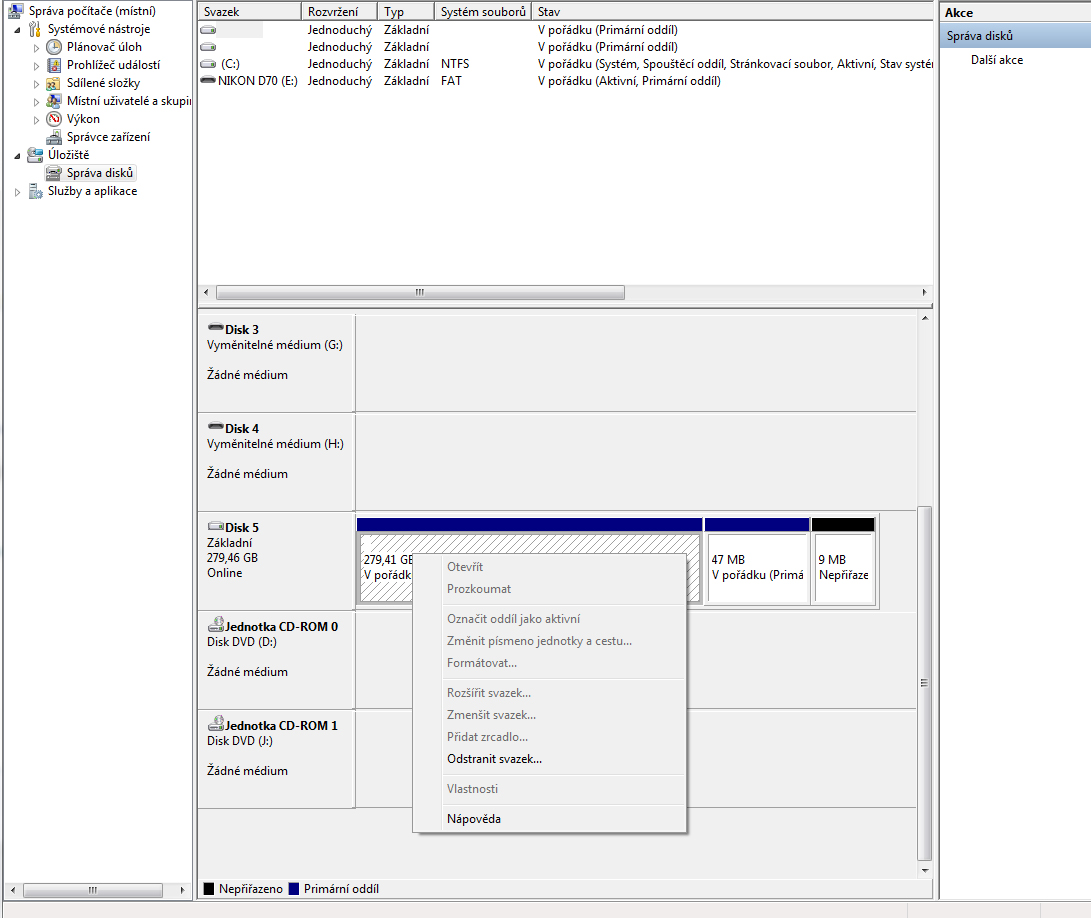Click the blue Primární oddíl legend swatch
The height and width of the screenshot is (918, 1091).
coord(294,889)
